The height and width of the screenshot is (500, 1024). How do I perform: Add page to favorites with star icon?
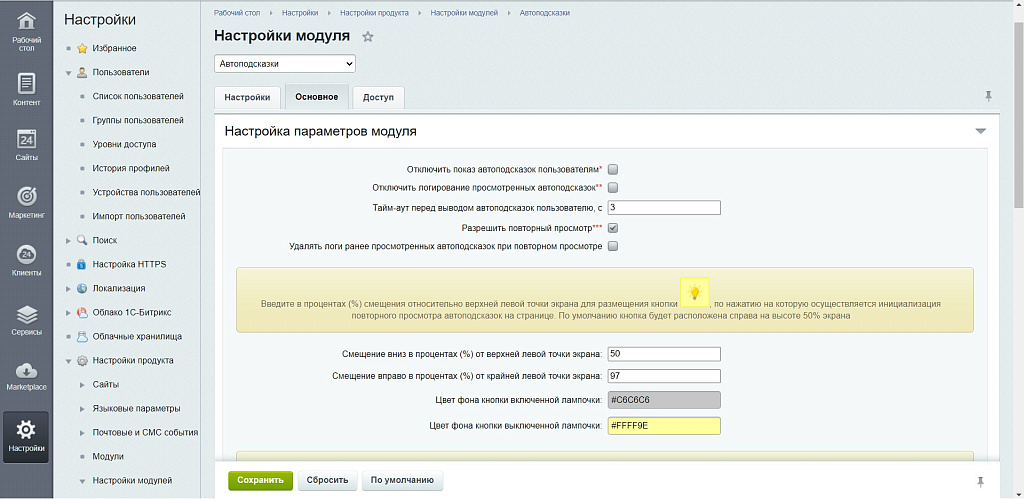[x=367, y=37]
